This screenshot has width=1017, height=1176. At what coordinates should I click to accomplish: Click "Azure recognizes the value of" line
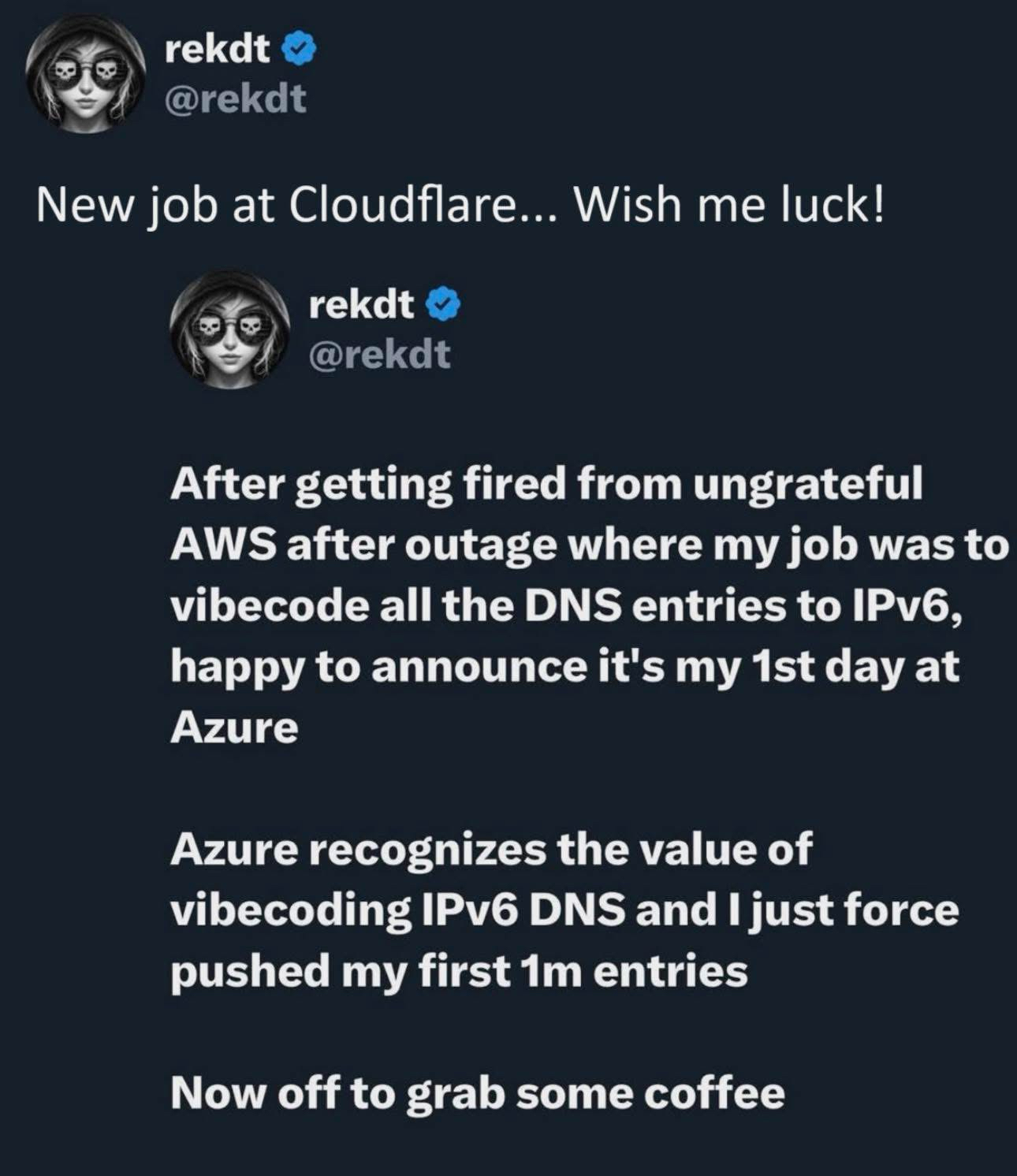490,850
